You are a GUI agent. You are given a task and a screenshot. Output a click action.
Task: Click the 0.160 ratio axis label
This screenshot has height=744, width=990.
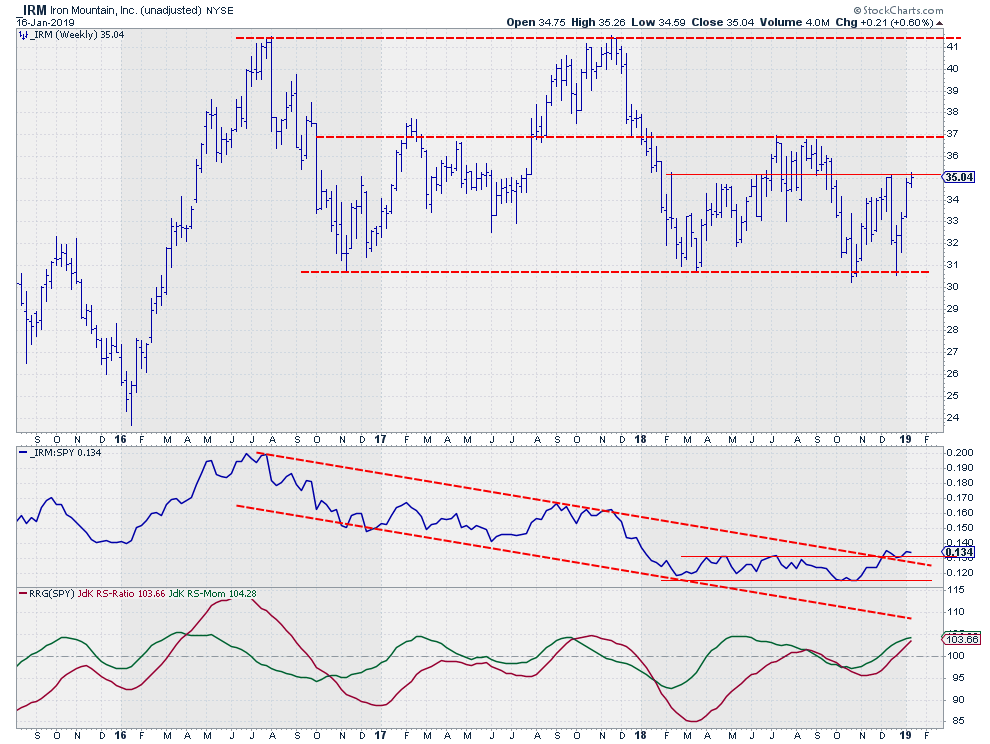tap(960, 512)
